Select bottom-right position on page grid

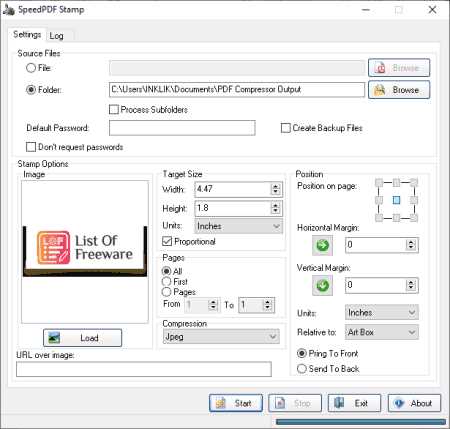point(414,218)
